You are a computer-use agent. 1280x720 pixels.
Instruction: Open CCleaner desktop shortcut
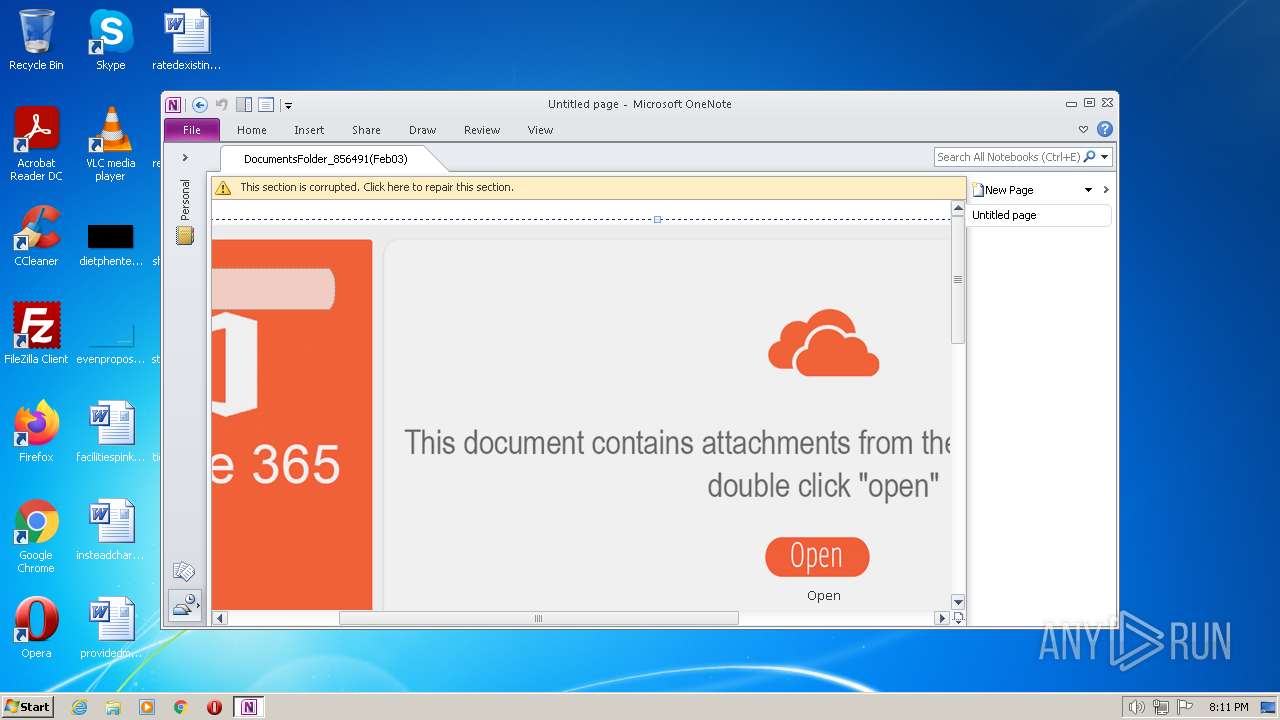(x=36, y=236)
